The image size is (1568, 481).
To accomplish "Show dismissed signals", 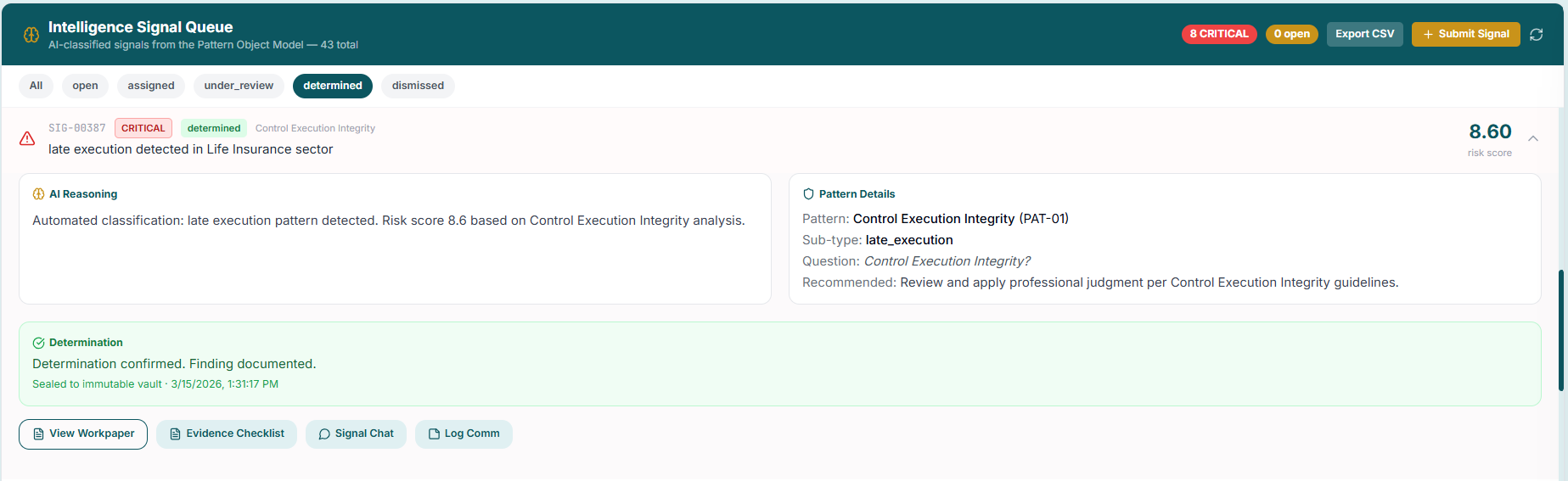I will click(418, 86).
